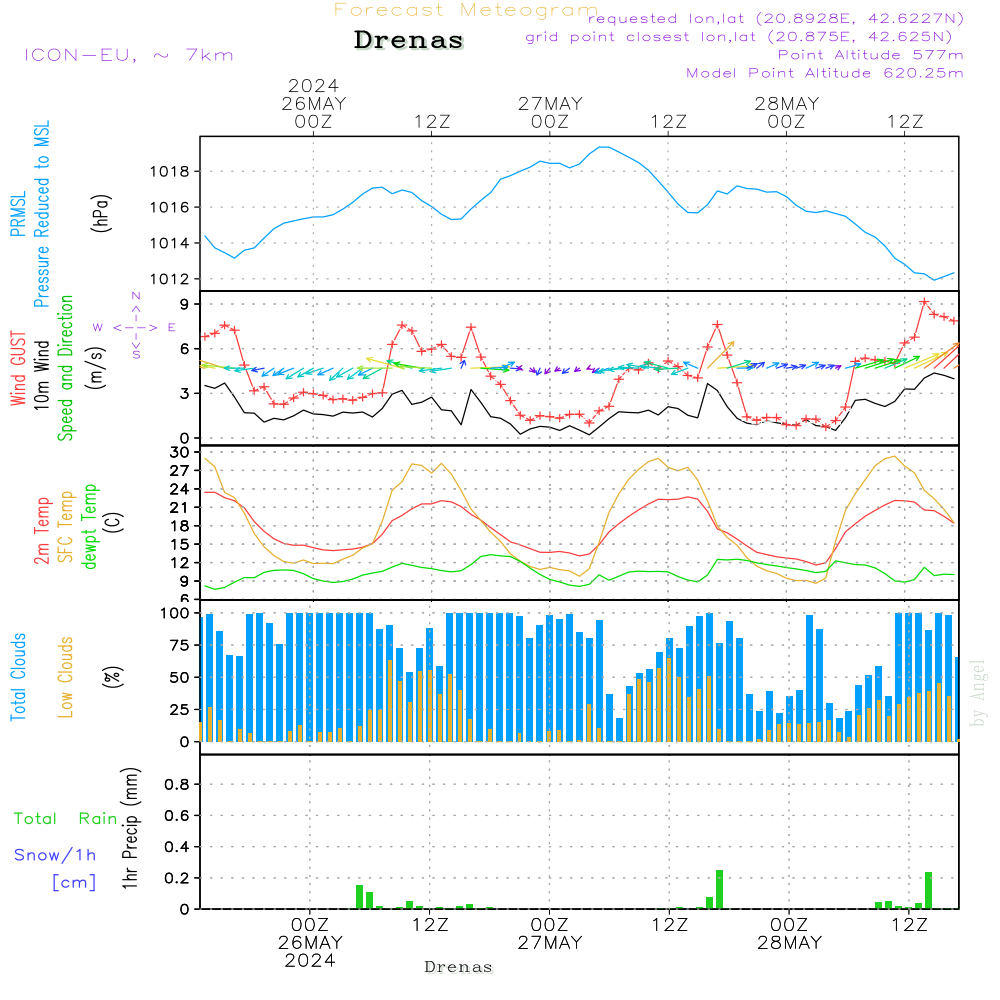The image size is (1000, 1000).
Task: Select the blue "Snow/1h" label
Action: (55, 855)
